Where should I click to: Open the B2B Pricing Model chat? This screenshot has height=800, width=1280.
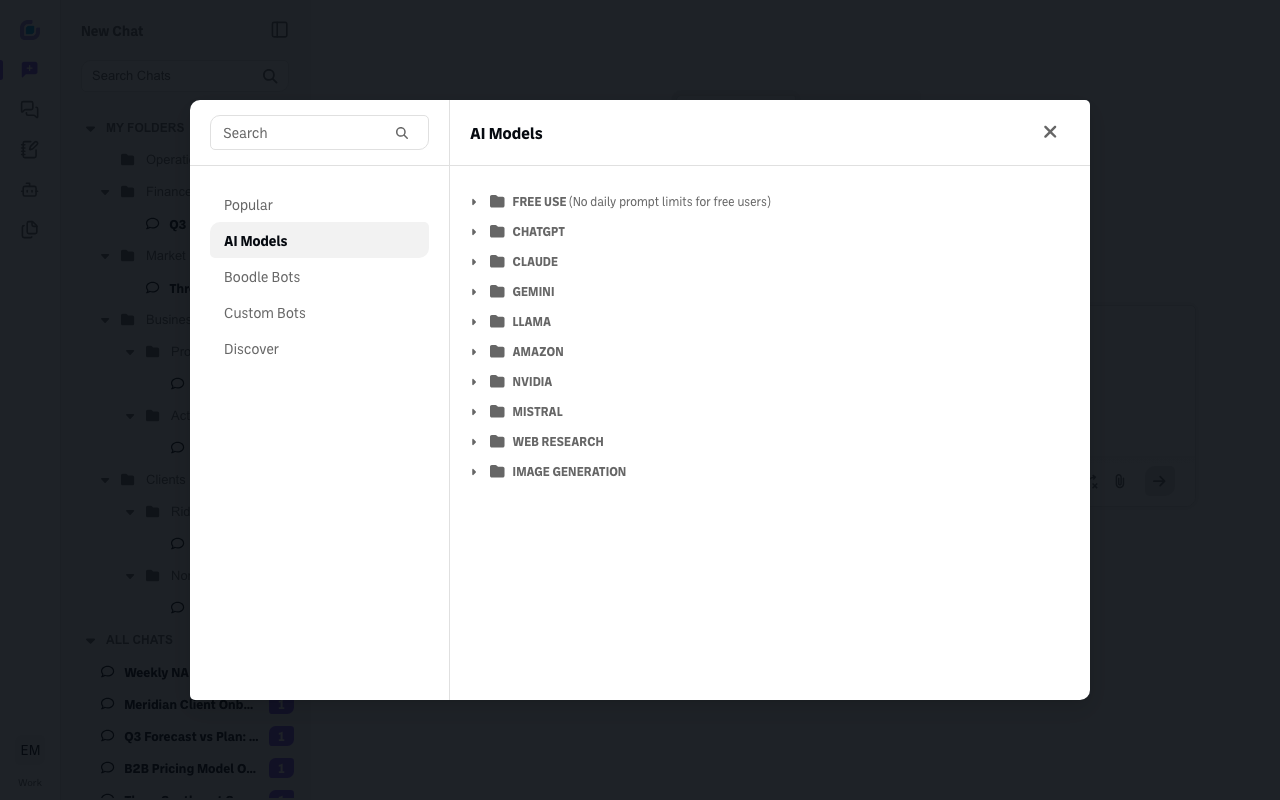point(190,768)
